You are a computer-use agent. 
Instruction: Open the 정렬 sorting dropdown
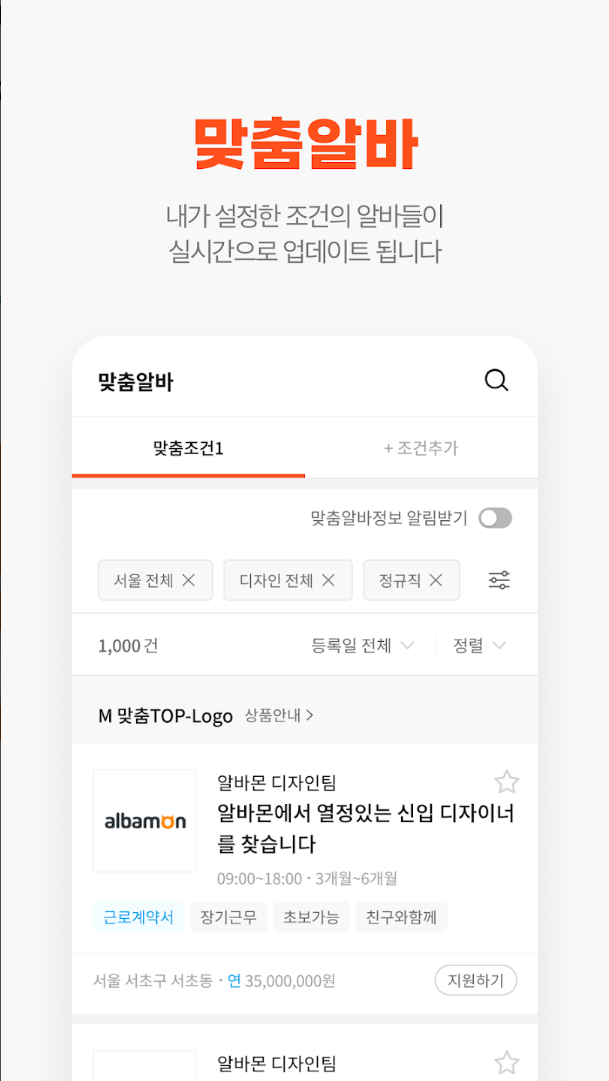click(477, 645)
